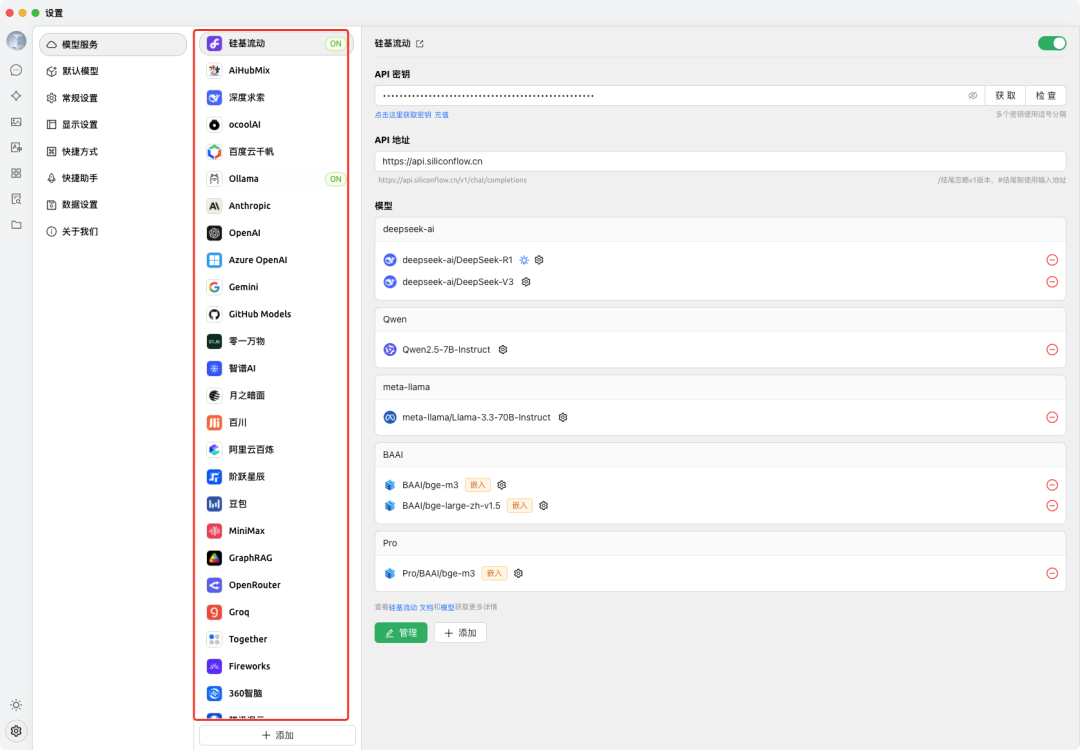Screen dimensions: 1080x750
Task: Open the translate sidebar icon
Action: point(16,147)
